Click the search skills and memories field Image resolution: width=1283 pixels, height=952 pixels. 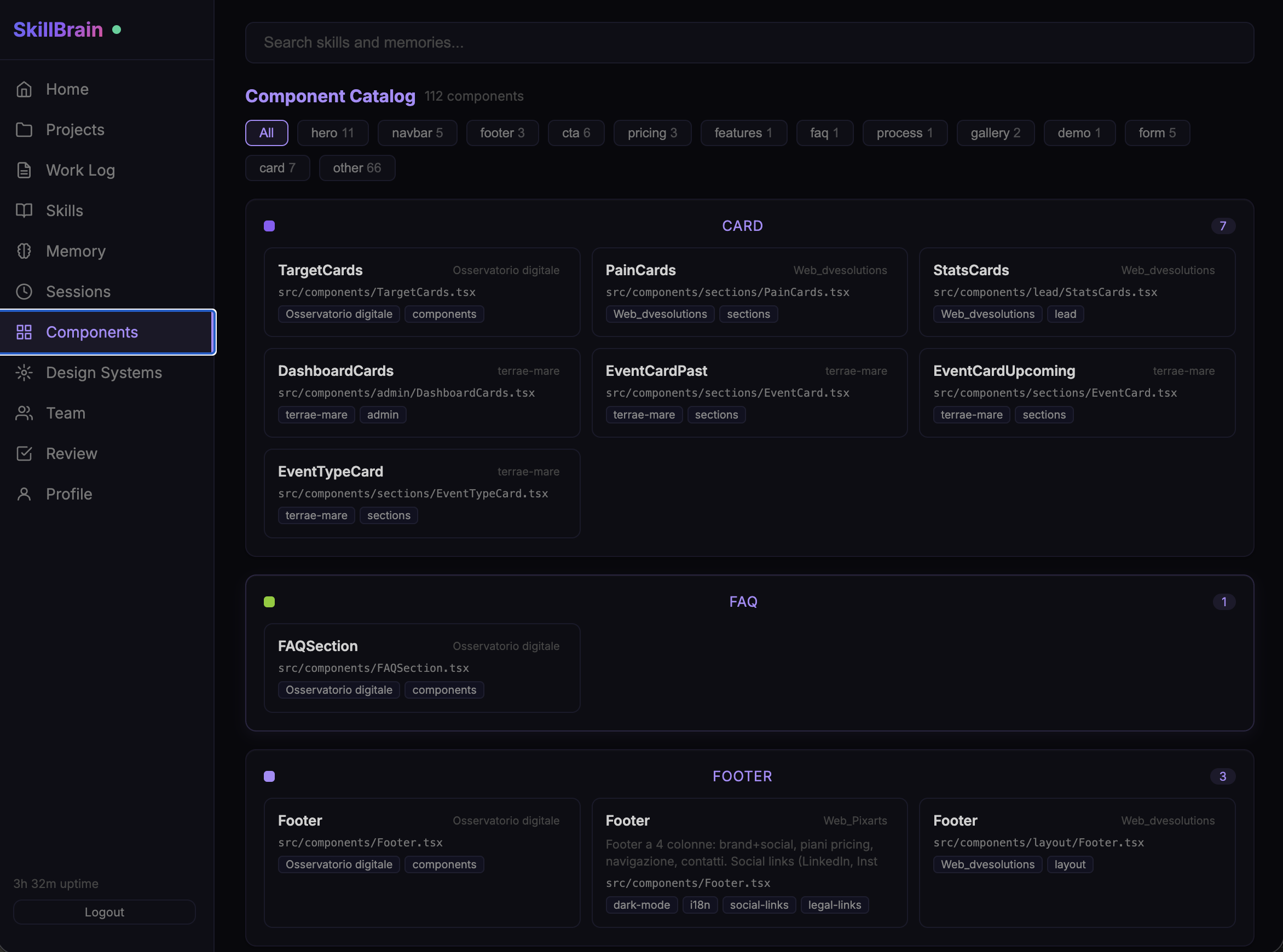(x=749, y=42)
